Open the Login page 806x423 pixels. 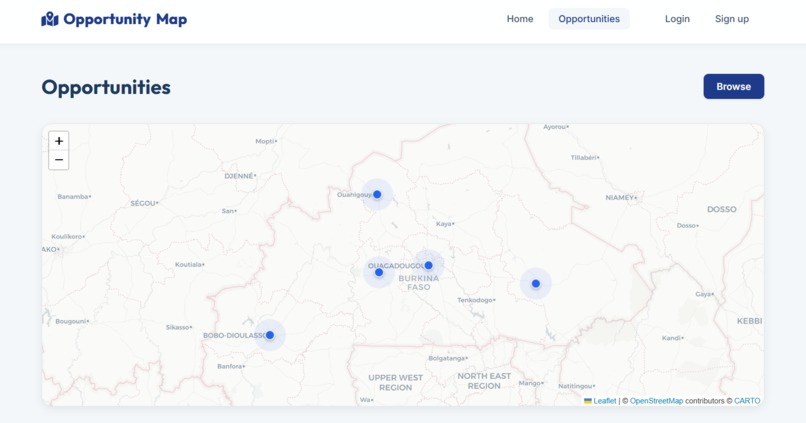(x=677, y=19)
